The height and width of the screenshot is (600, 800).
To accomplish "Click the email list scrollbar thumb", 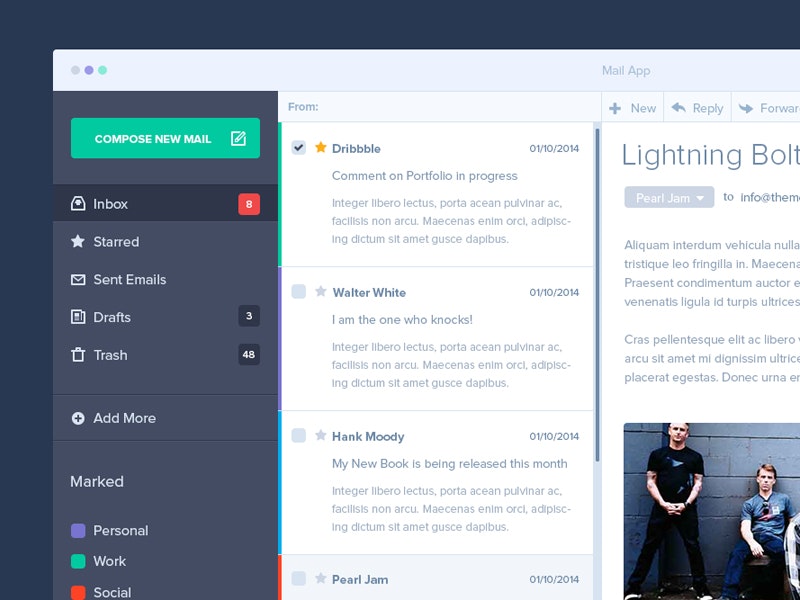I will (597, 295).
